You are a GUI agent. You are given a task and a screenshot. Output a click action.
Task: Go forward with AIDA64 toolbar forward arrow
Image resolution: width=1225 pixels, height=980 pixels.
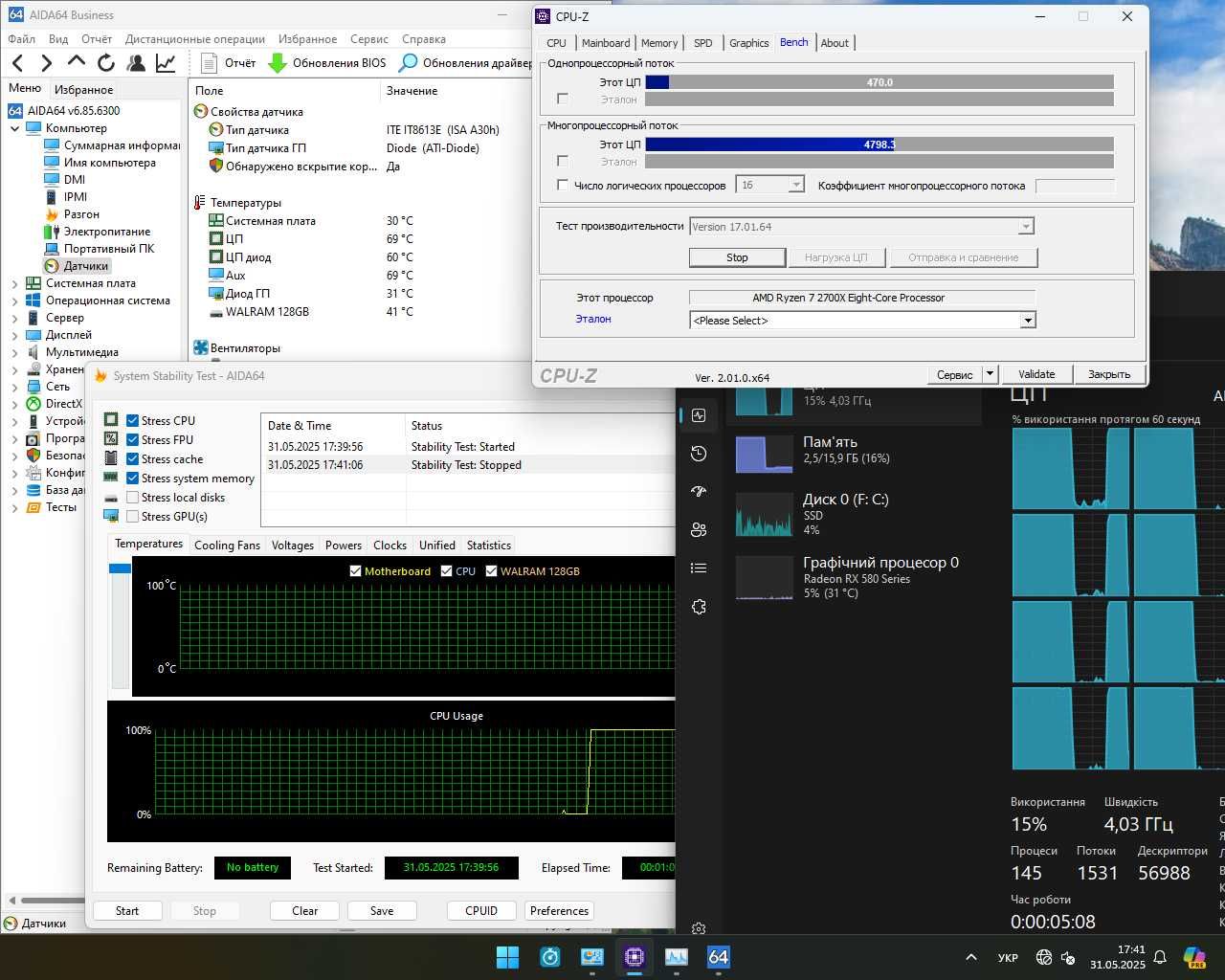click(46, 63)
